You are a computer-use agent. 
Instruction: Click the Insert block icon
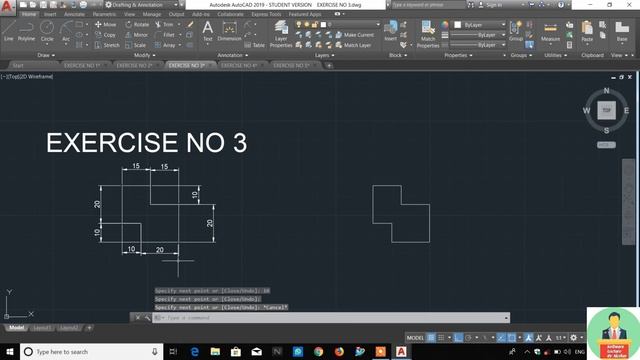[x=390, y=31]
